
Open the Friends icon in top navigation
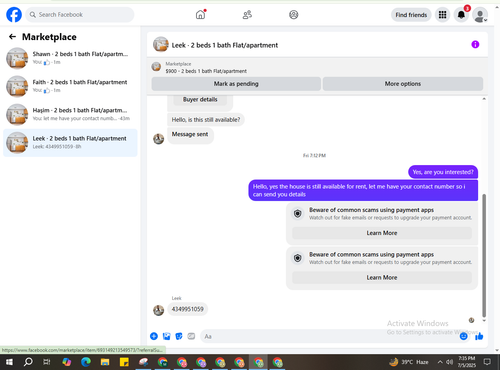247,15
